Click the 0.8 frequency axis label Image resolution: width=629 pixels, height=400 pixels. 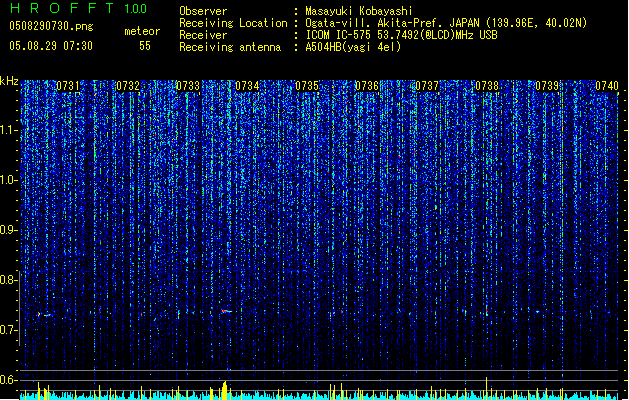click(x=8, y=280)
